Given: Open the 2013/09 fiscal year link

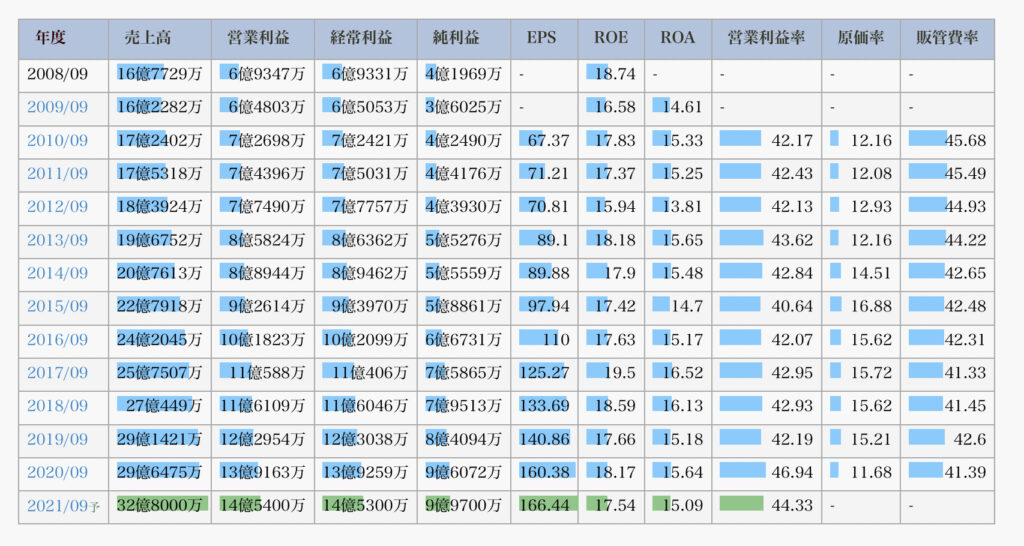Looking at the screenshot, I should (57, 240).
